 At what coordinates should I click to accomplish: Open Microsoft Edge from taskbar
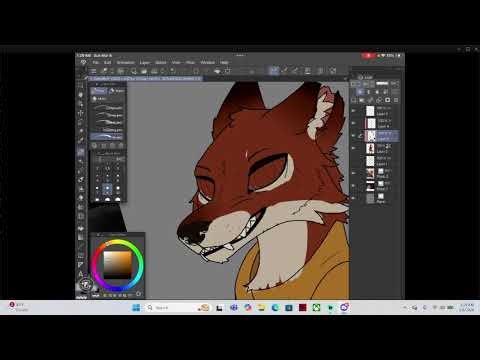pyautogui.click(x=275, y=308)
